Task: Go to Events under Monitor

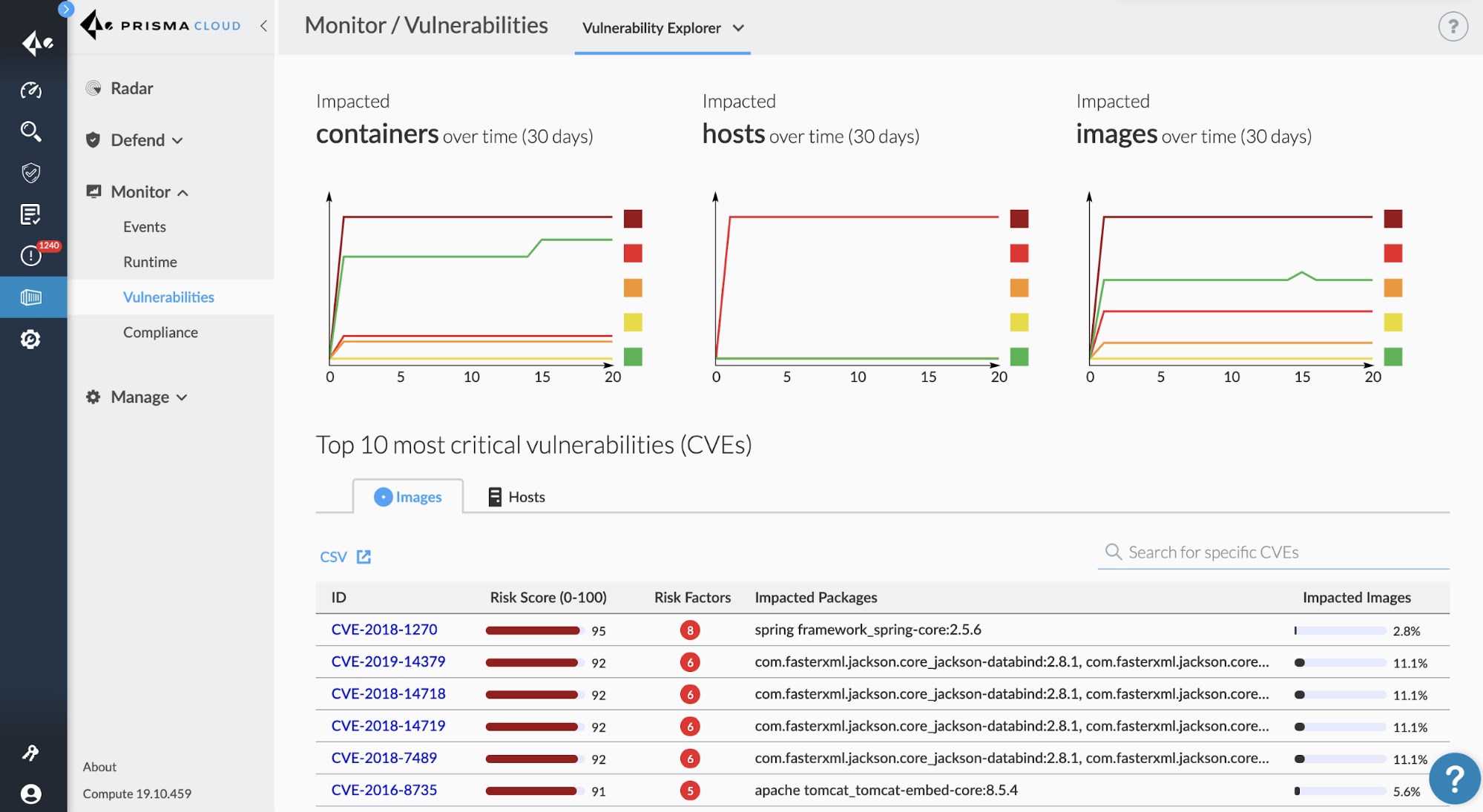Action: (x=144, y=227)
